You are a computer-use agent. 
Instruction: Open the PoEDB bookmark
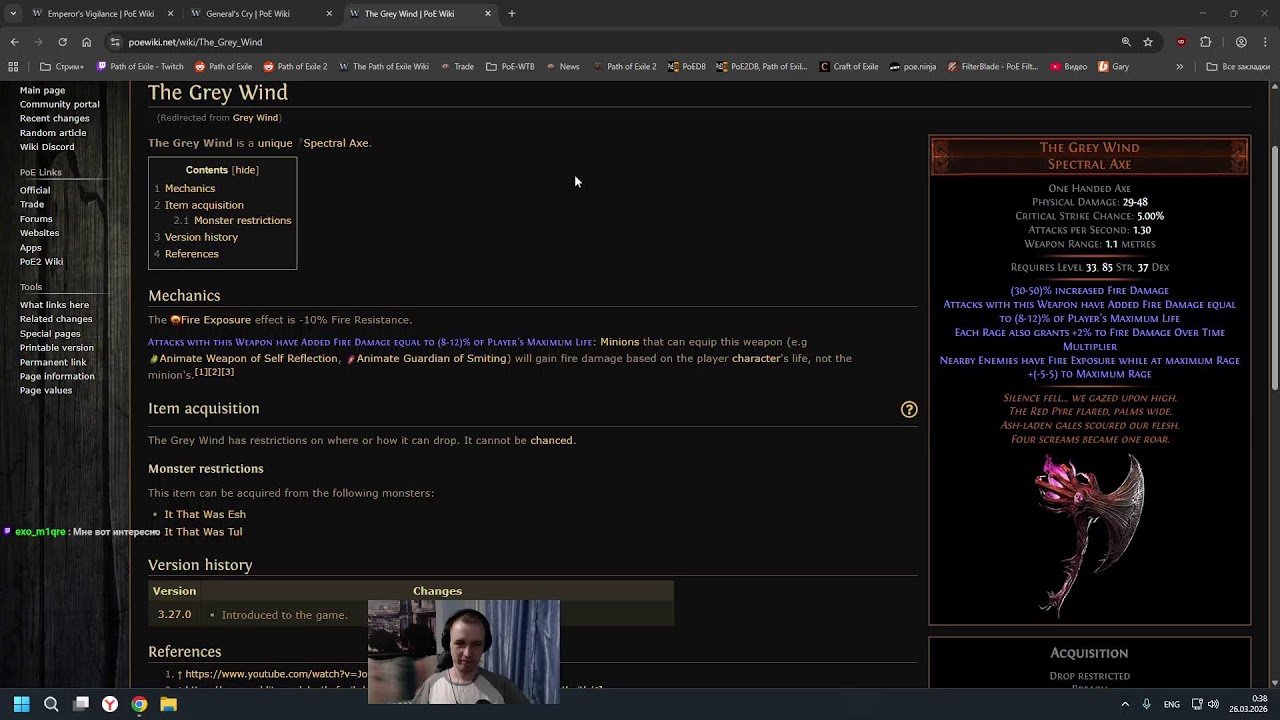tap(687, 67)
